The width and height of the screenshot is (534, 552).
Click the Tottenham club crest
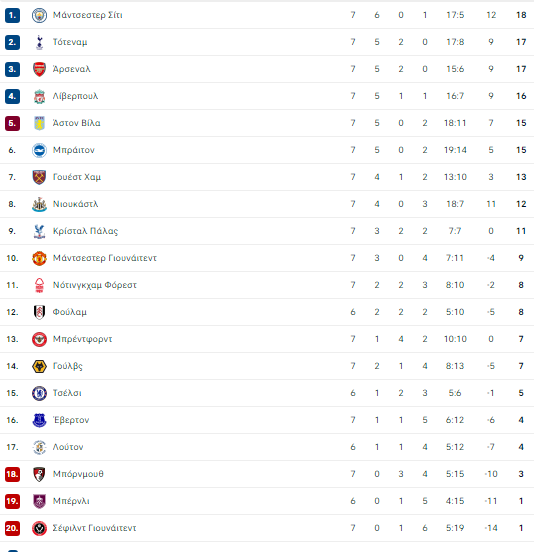click(x=39, y=42)
